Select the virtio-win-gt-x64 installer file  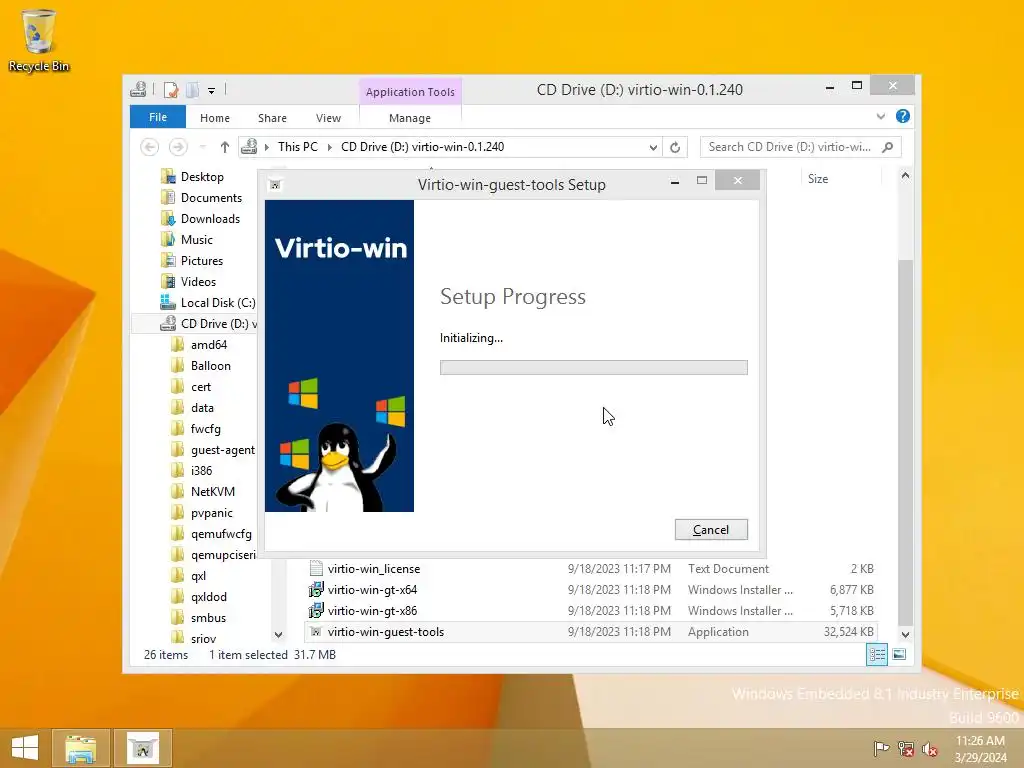(x=592, y=590)
